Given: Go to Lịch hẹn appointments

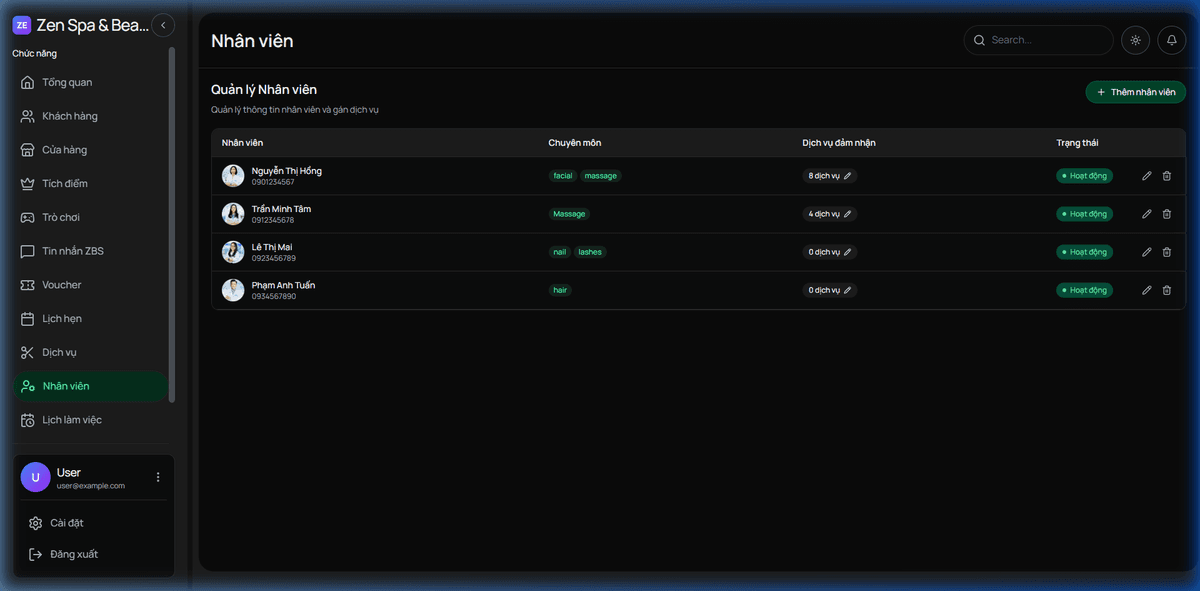Looking at the screenshot, I should pyautogui.click(x=62, y=319).
